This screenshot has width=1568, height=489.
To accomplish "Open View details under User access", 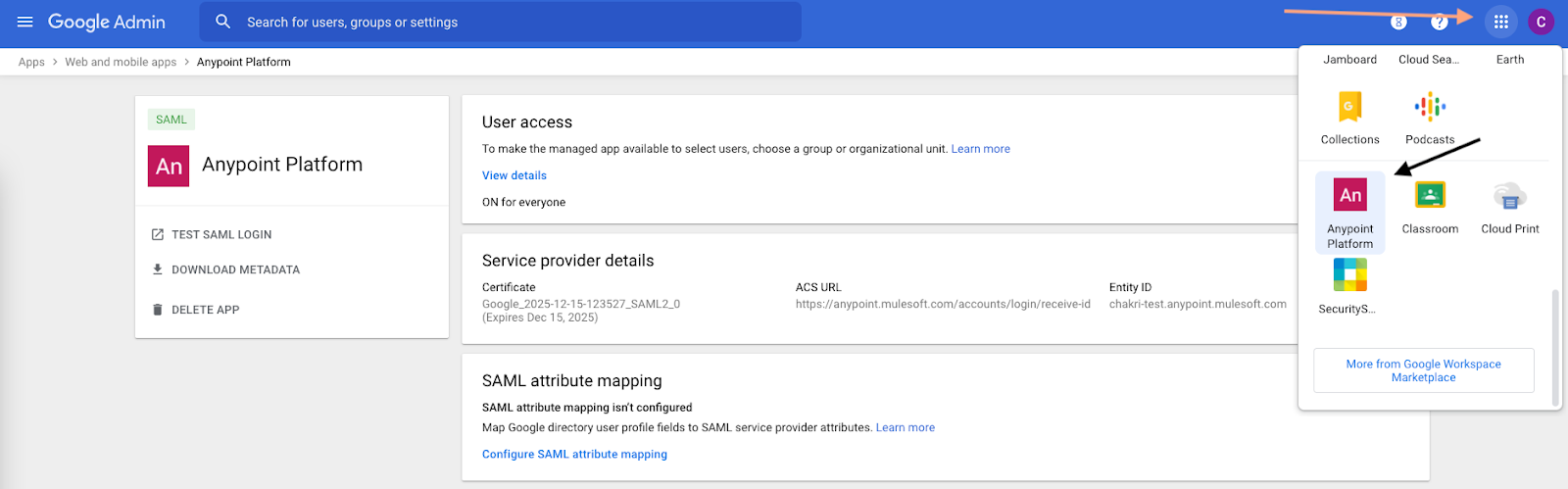I will (x=514, y=175).
